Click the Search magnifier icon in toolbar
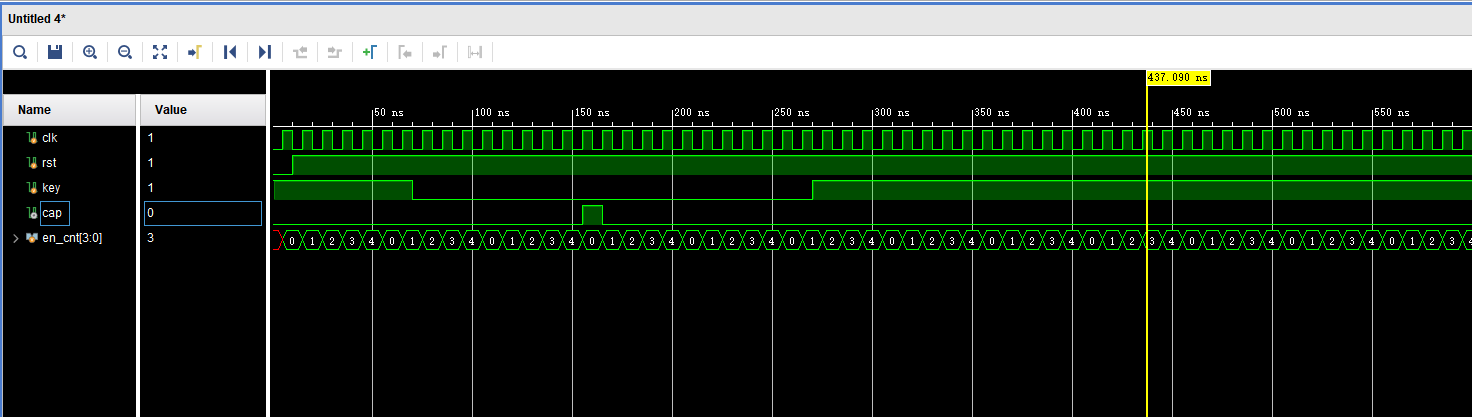 20,52
